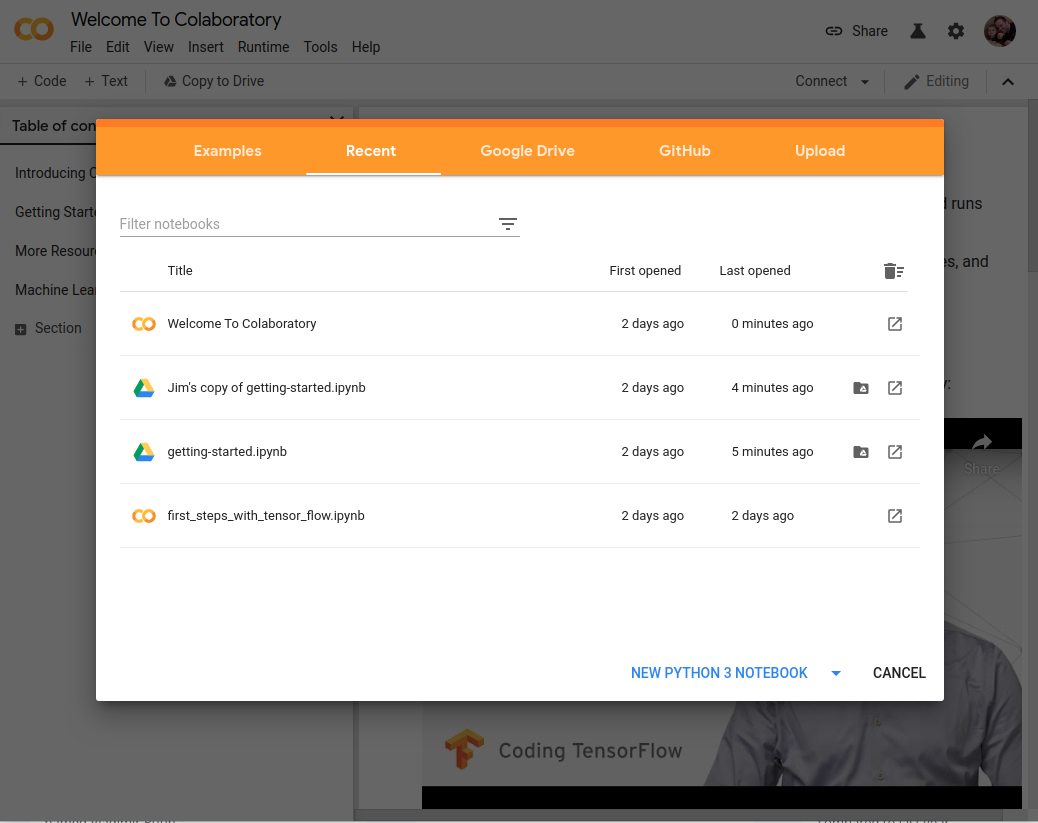
Task: Open first_steps_with_tensor_flow.ipynb notebook title
Action: (266, 516)
